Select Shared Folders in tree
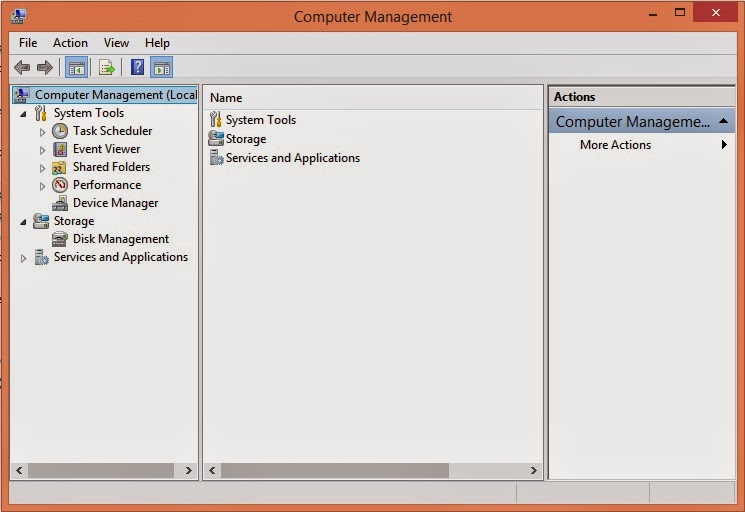 111,167
